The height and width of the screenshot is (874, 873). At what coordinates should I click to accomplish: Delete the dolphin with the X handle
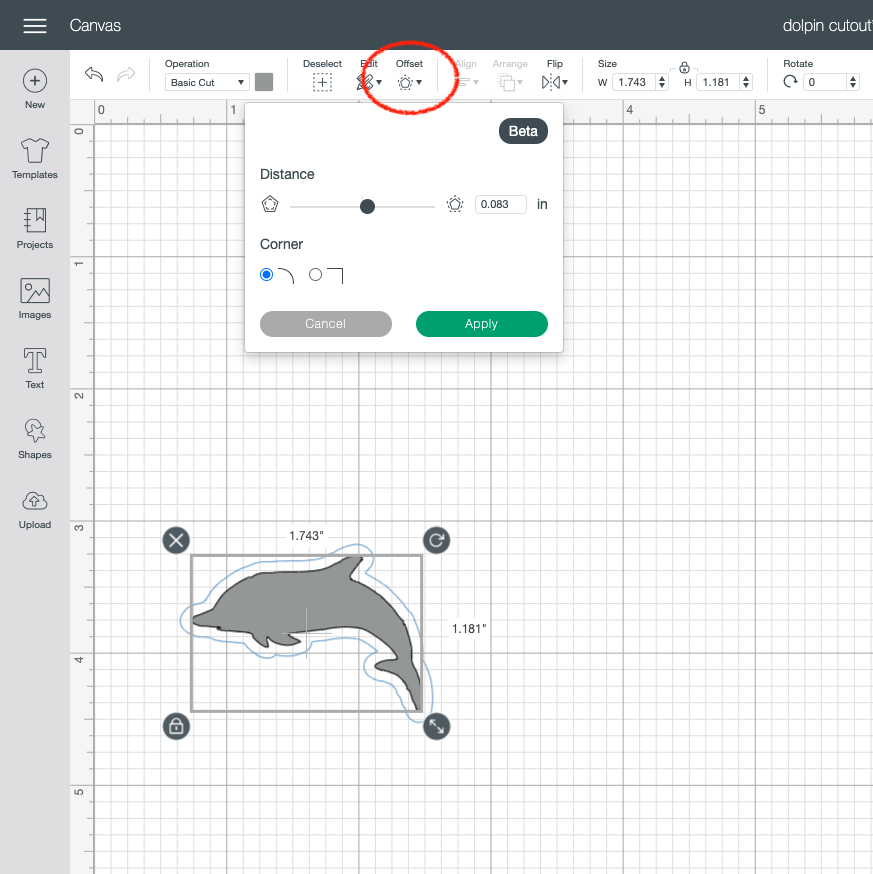coord(176,540)
